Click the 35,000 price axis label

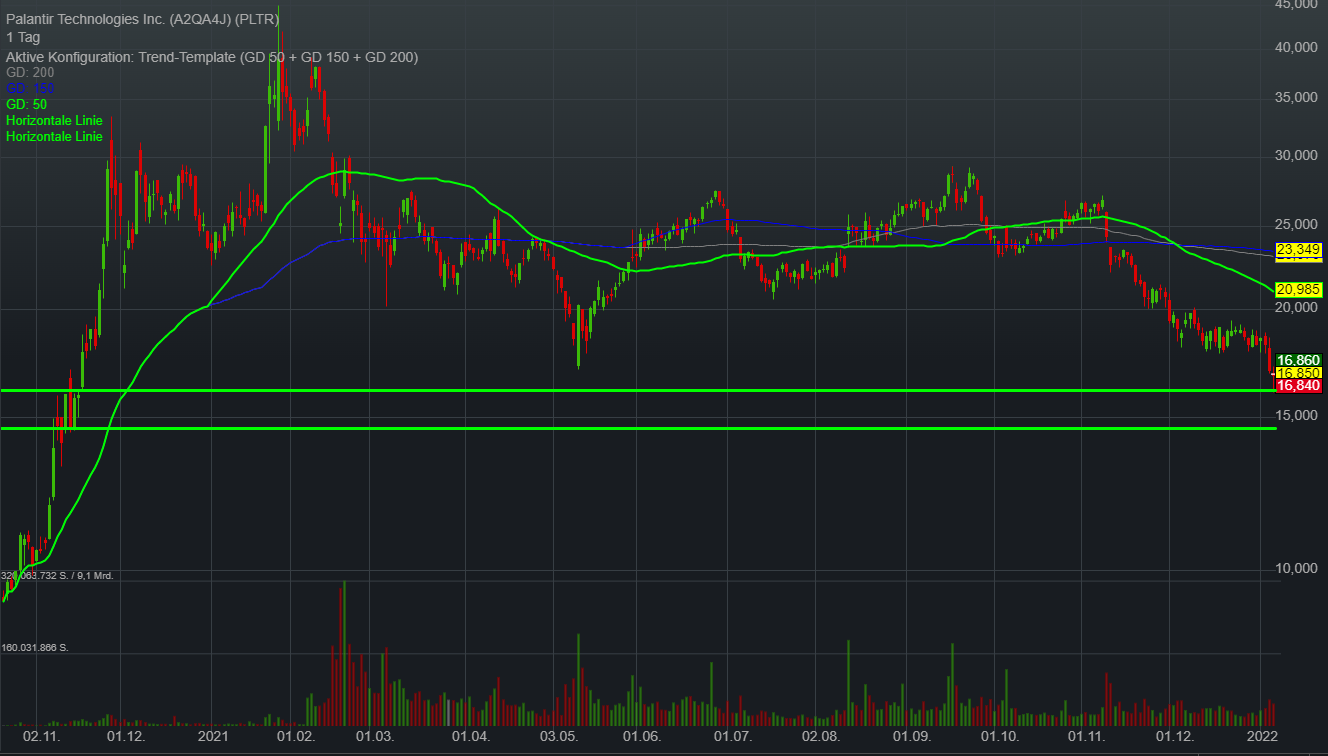pos(1296,98)
